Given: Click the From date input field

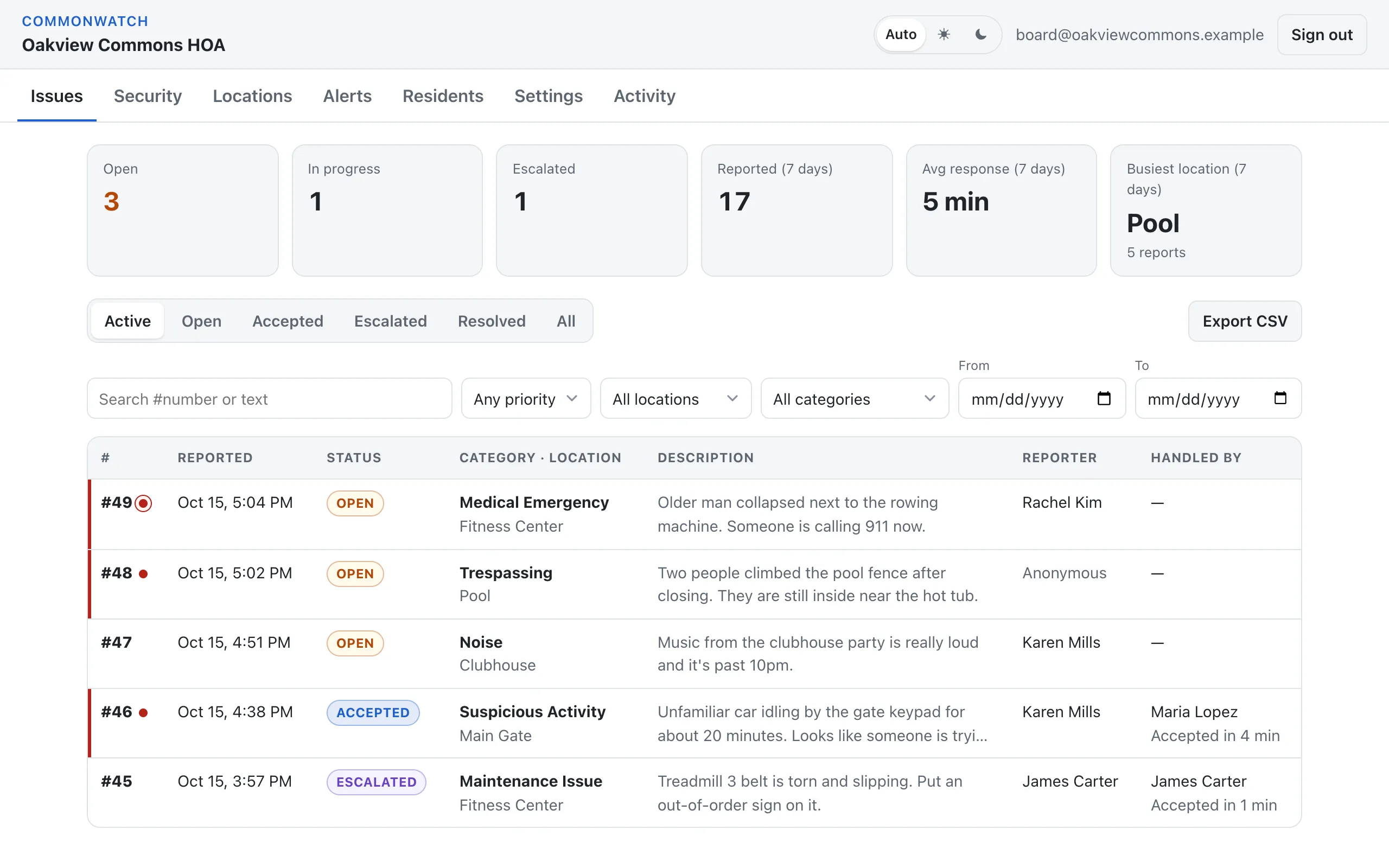Looking at the screenshot, I should point(1042,398).
